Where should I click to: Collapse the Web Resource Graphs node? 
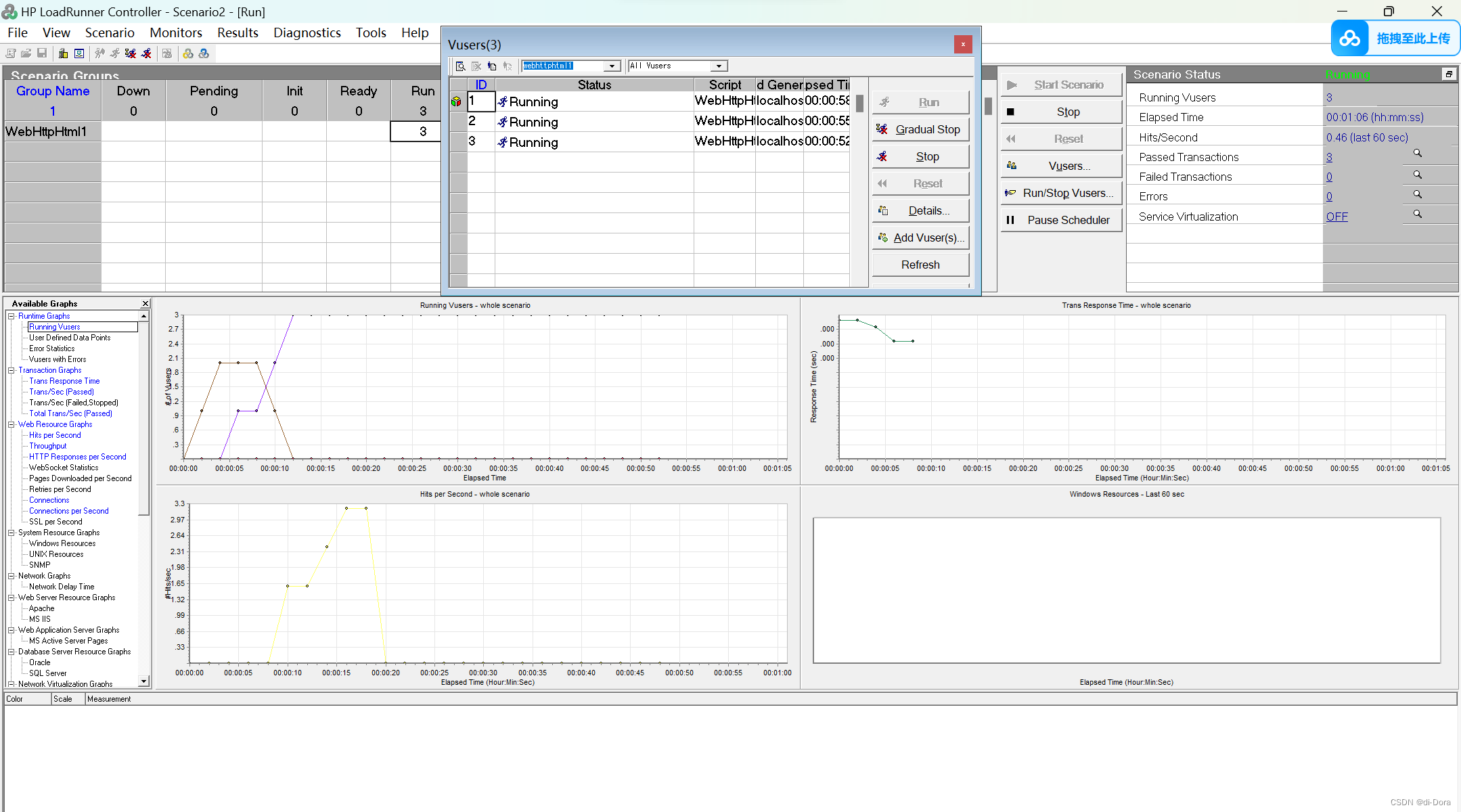point(12,424)
